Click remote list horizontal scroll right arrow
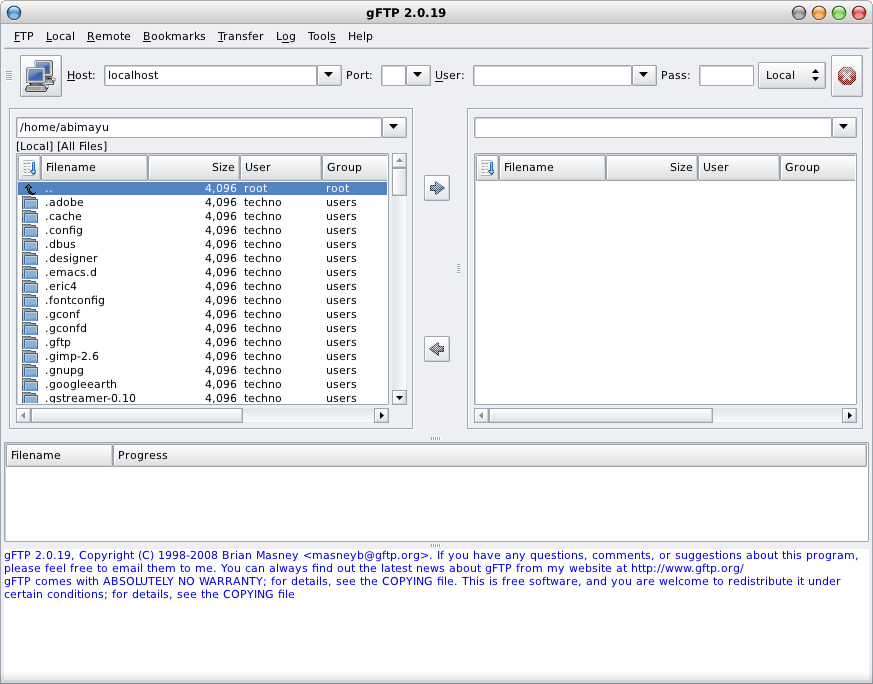Screen dimensions: 873x684 click(x=849, y=415)
